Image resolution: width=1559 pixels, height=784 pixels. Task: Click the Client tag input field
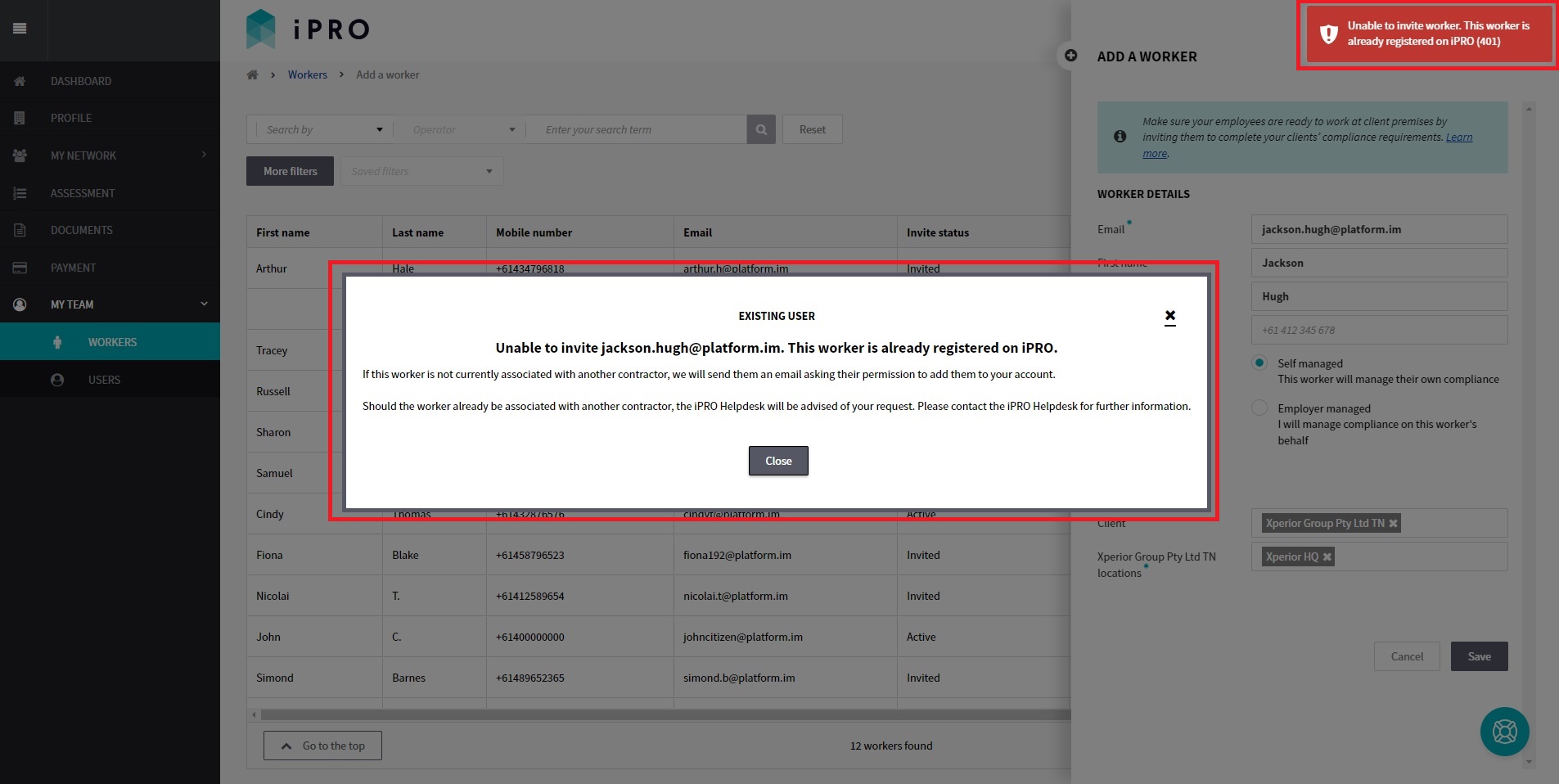pyautogui.click(x=1379, y=523)
